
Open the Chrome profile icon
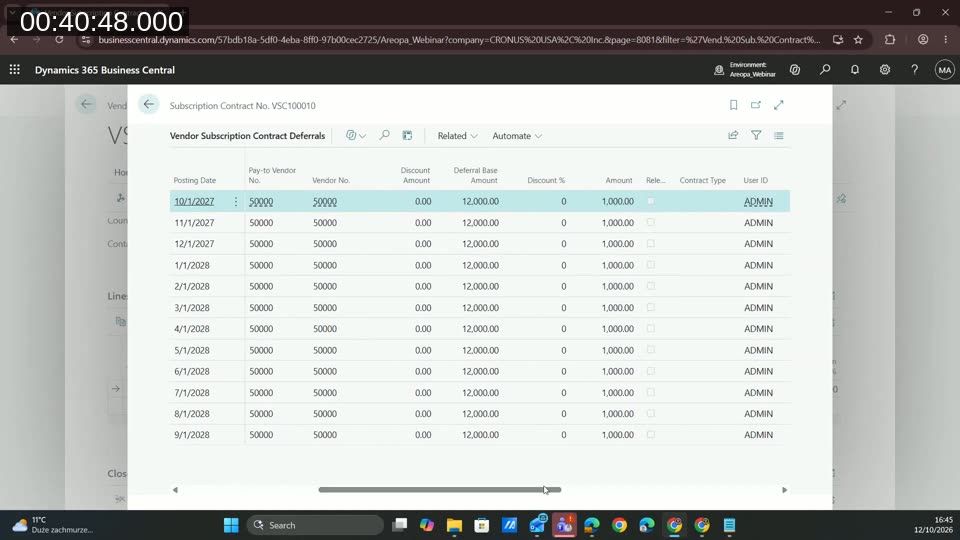click(x=923, y=39)
